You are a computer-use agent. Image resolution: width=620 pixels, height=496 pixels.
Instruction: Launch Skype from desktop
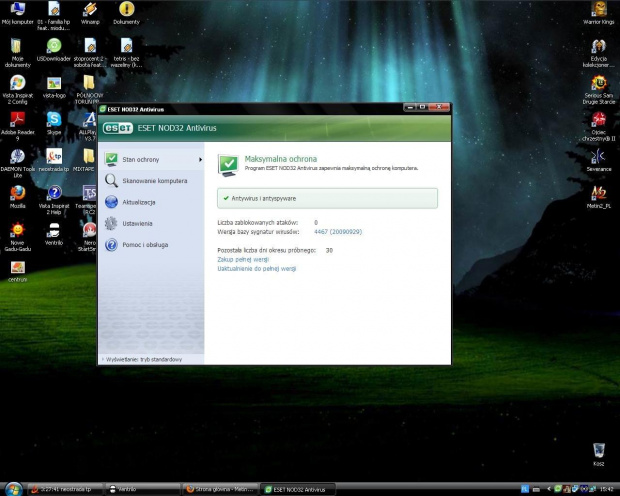pyautogui.click(x=54, y=123)
